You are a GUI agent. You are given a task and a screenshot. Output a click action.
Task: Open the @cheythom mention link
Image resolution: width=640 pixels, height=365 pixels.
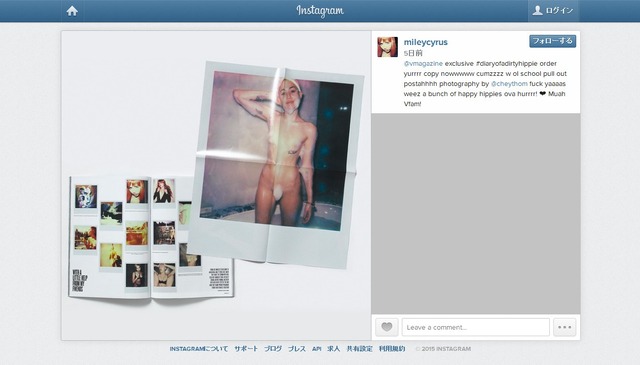[509, 84]
